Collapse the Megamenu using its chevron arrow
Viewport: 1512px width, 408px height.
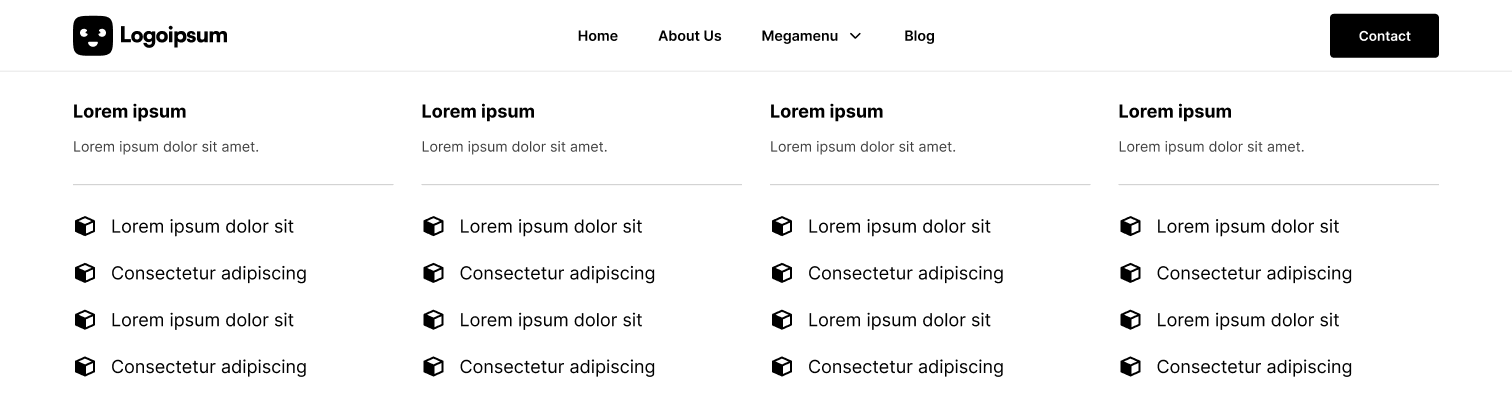(855, 36)
